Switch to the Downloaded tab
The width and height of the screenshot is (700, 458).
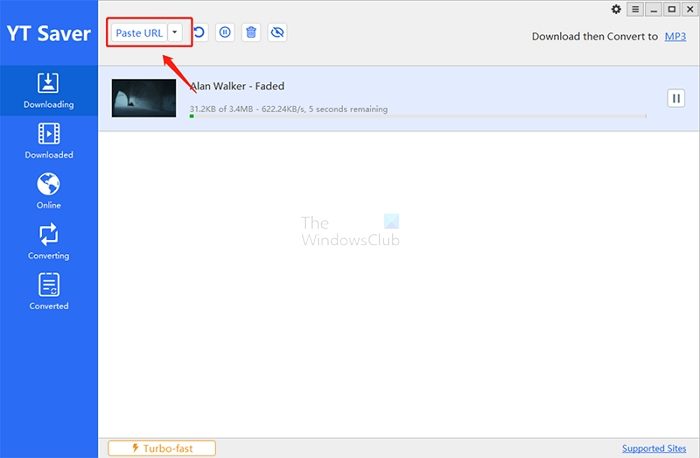49,141
